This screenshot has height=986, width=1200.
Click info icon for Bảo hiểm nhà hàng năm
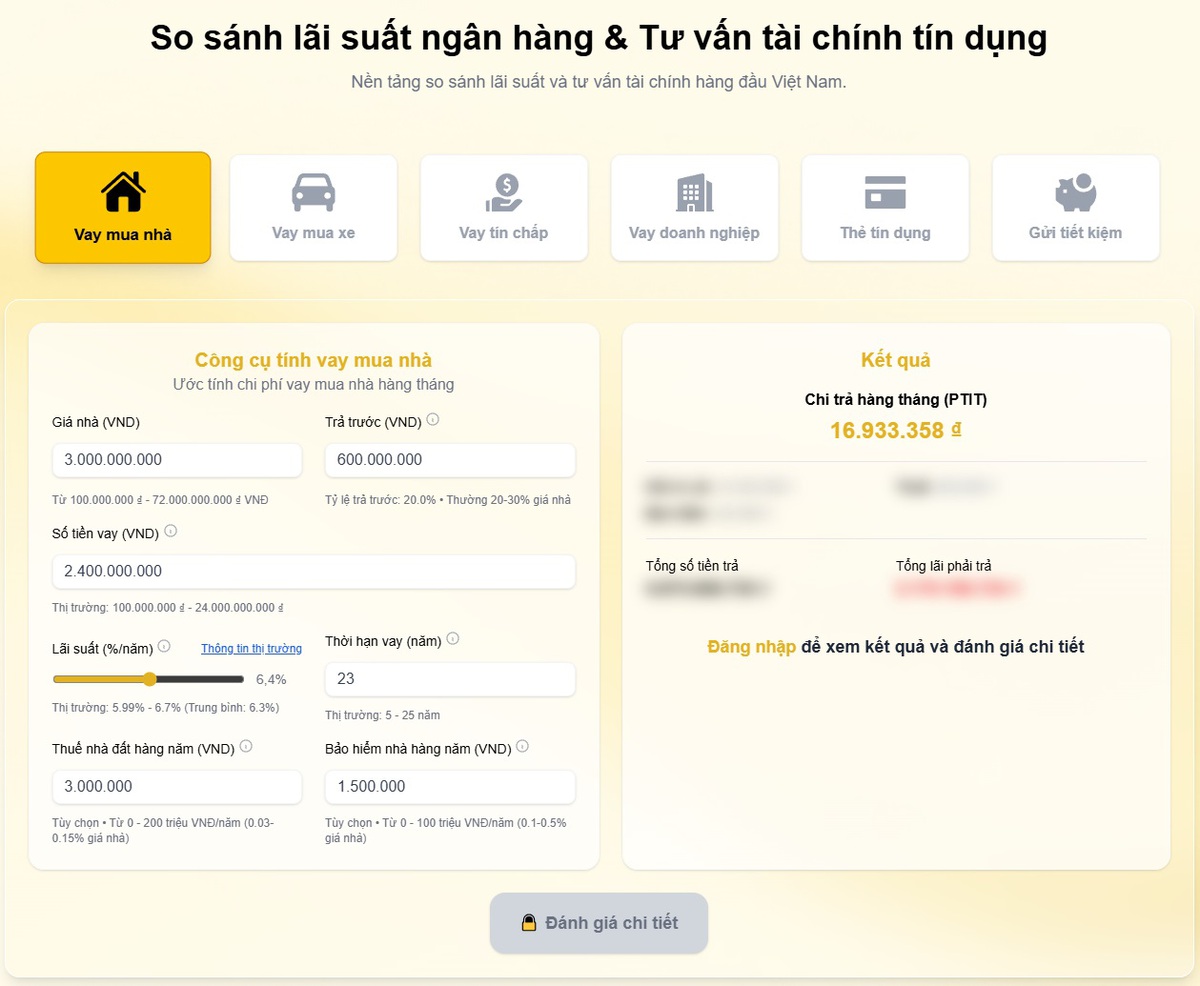click(522, 747)
